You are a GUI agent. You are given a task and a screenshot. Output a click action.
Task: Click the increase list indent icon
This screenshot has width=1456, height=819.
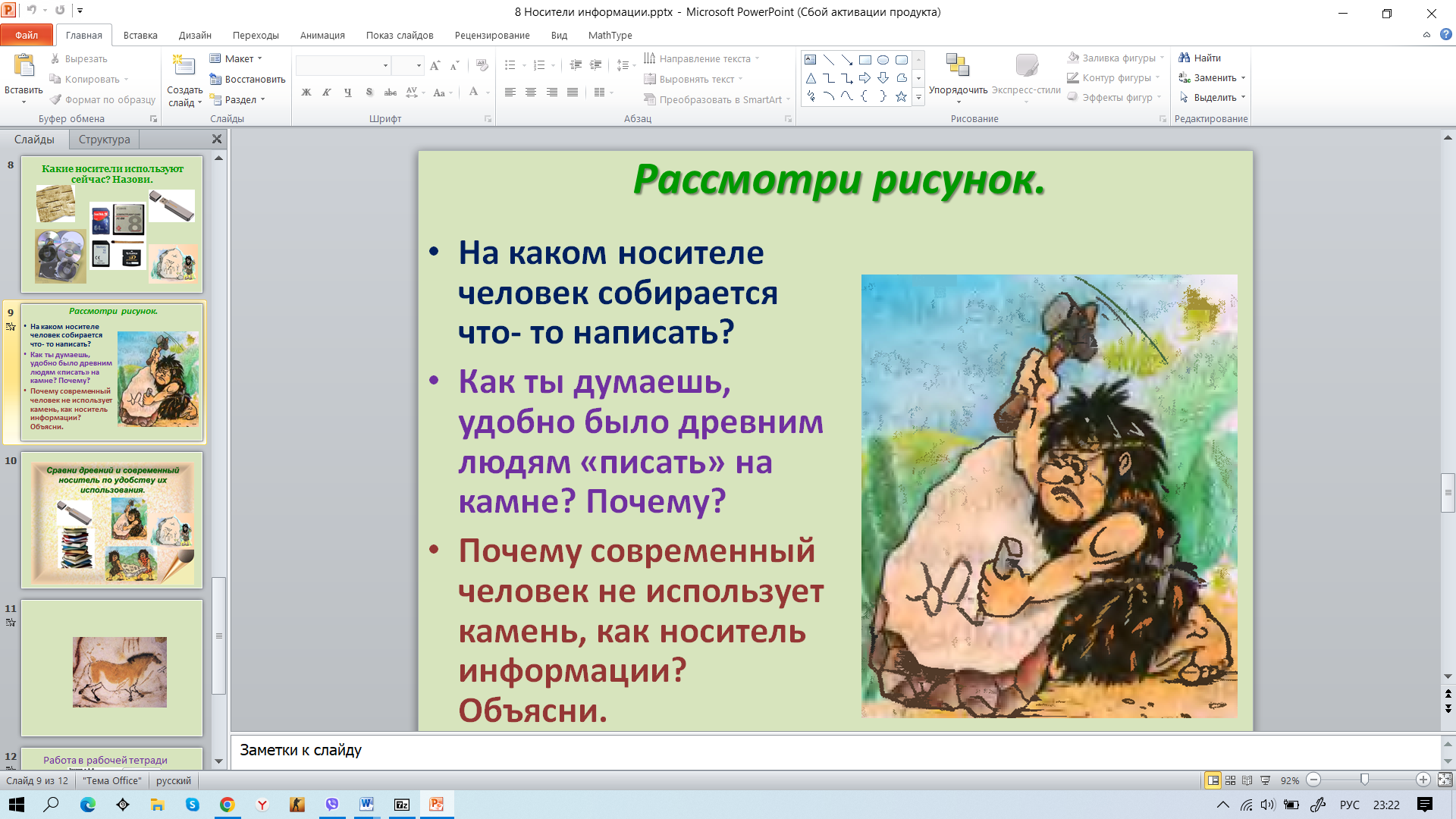[x=595, y=65]
